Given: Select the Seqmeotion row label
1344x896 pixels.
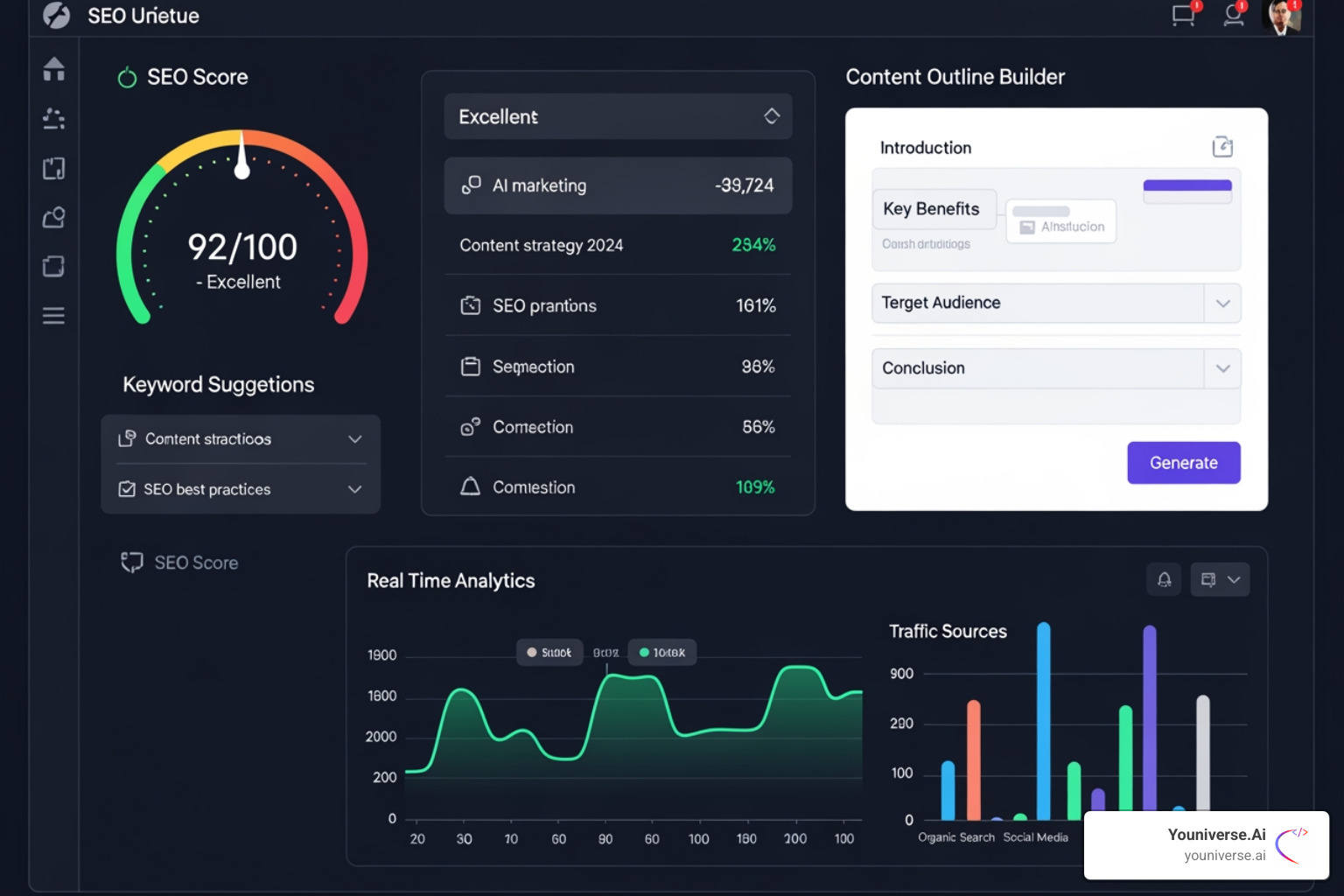Looking at the screenshot, I should 534,367.
